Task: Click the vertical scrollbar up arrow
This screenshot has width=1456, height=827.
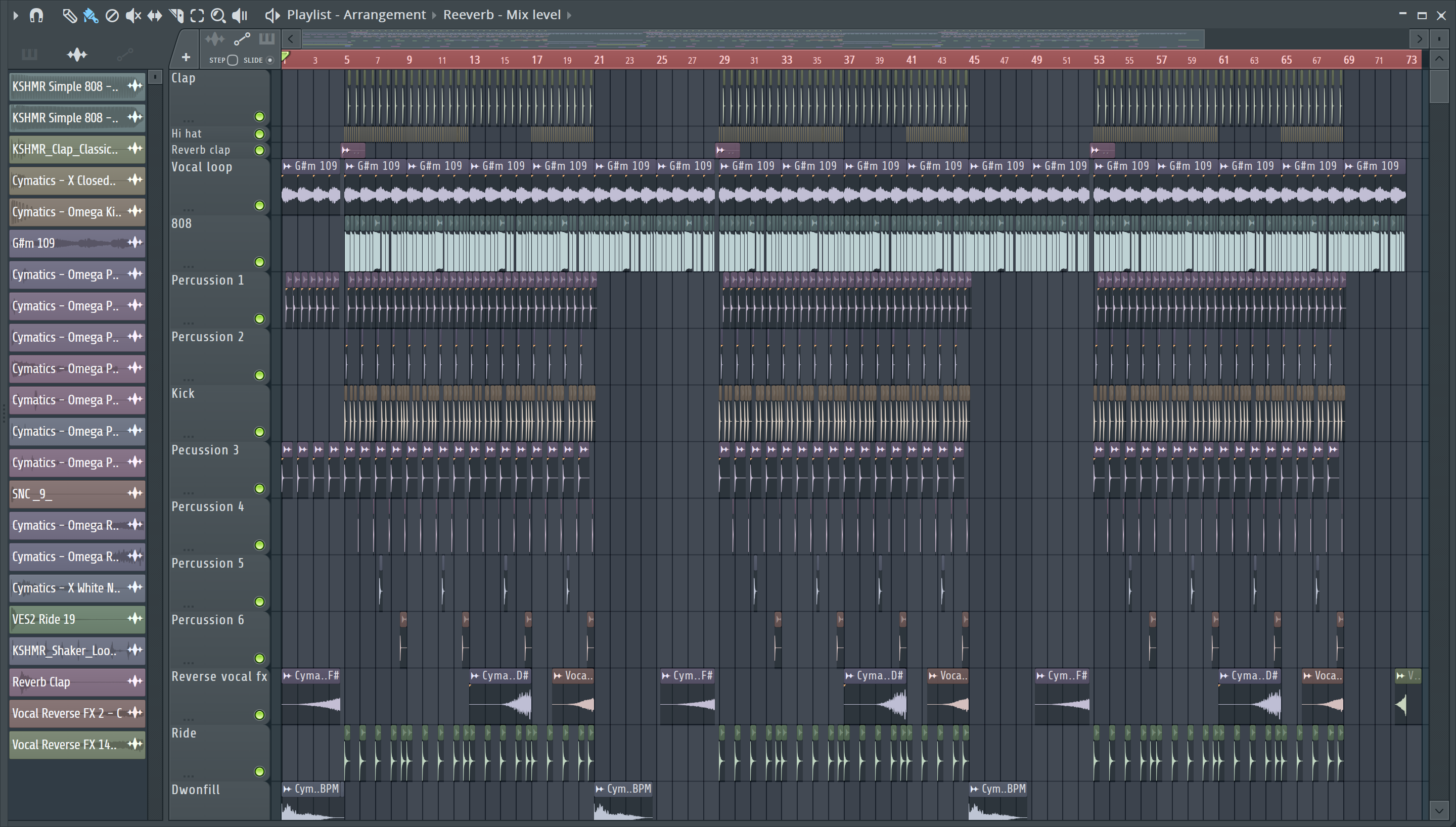Action: click(1439, 59)
